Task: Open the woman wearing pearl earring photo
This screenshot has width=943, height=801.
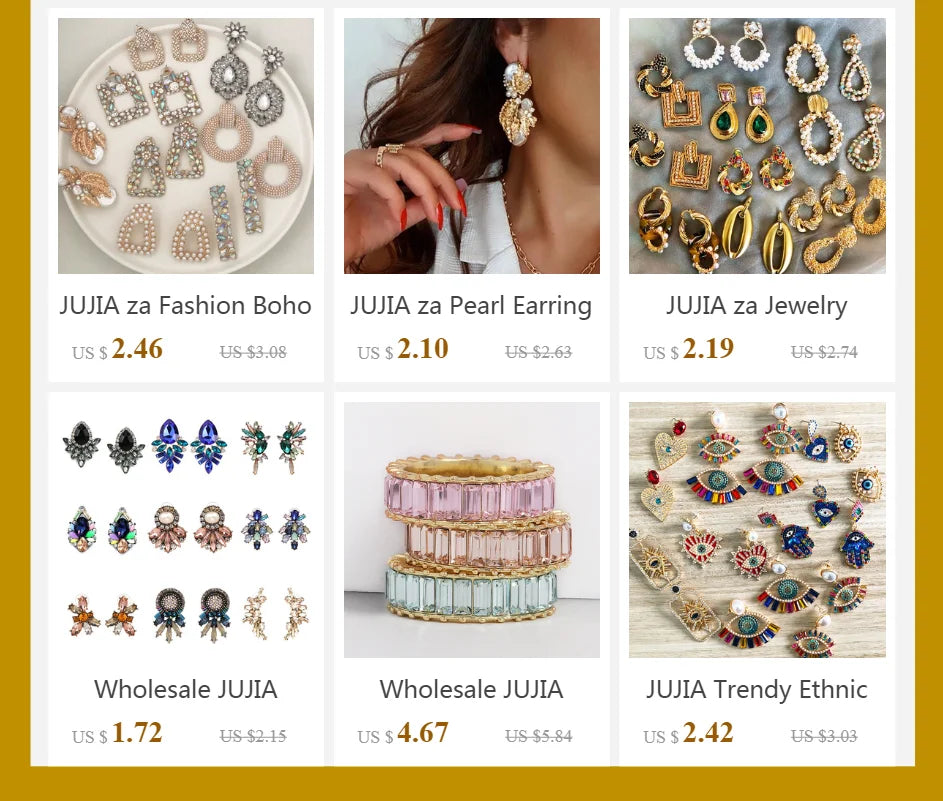Action: tap(472, 146)
